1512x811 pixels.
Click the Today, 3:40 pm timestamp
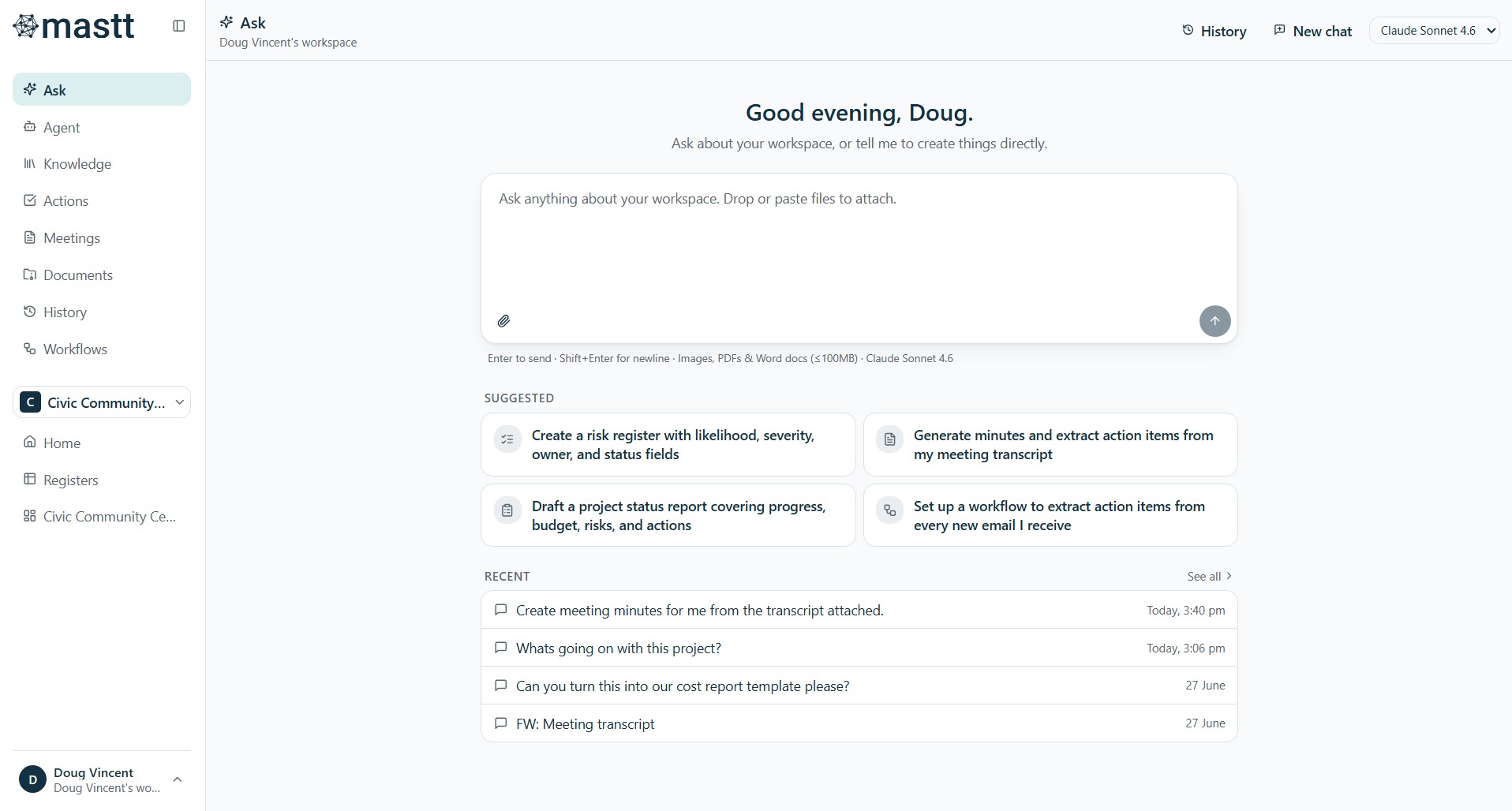(1185, 611)
